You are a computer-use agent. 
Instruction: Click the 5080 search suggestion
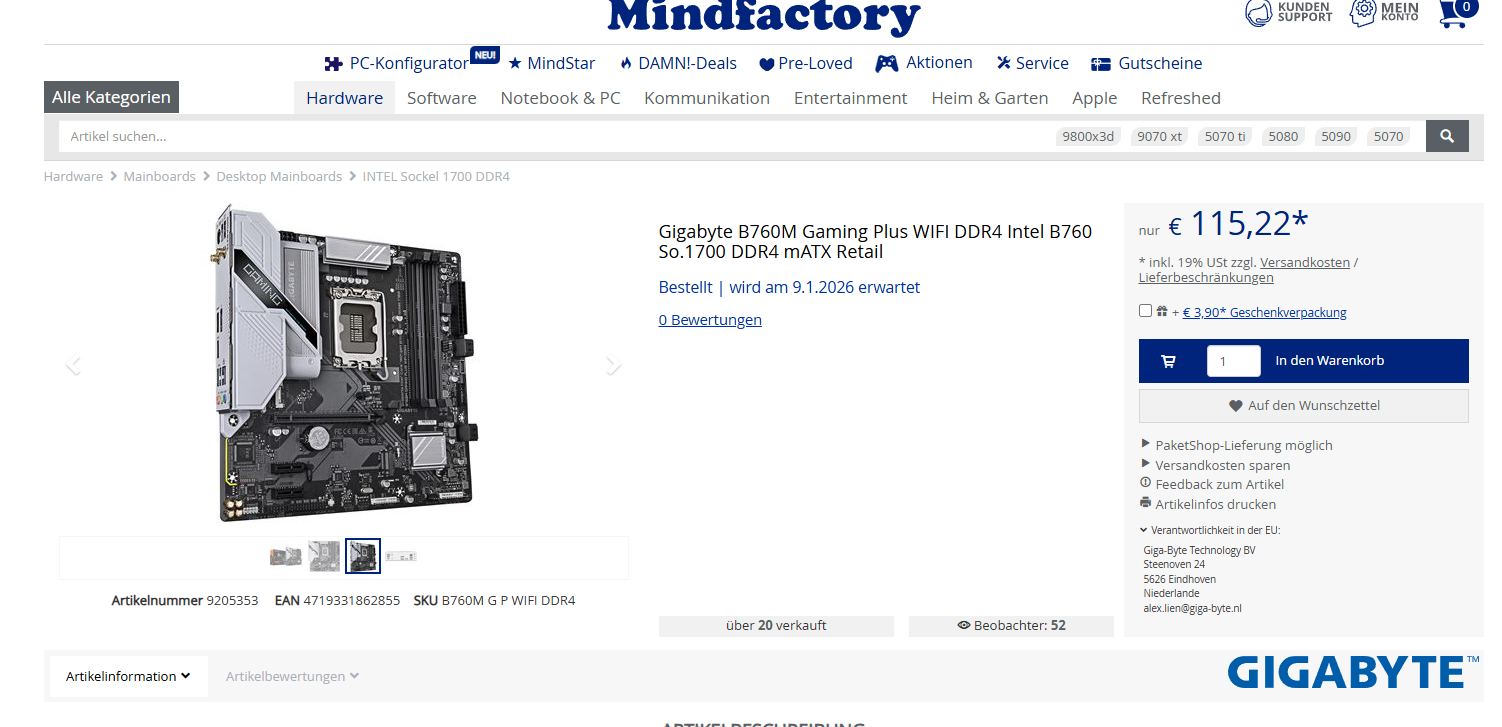click(1283, 136)
